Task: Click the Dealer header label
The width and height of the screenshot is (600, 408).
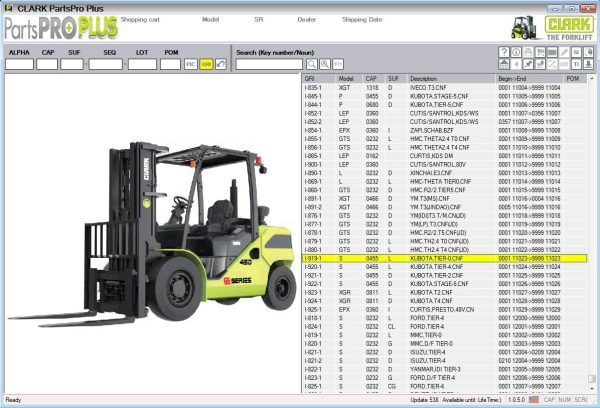Action: point(307,20)
